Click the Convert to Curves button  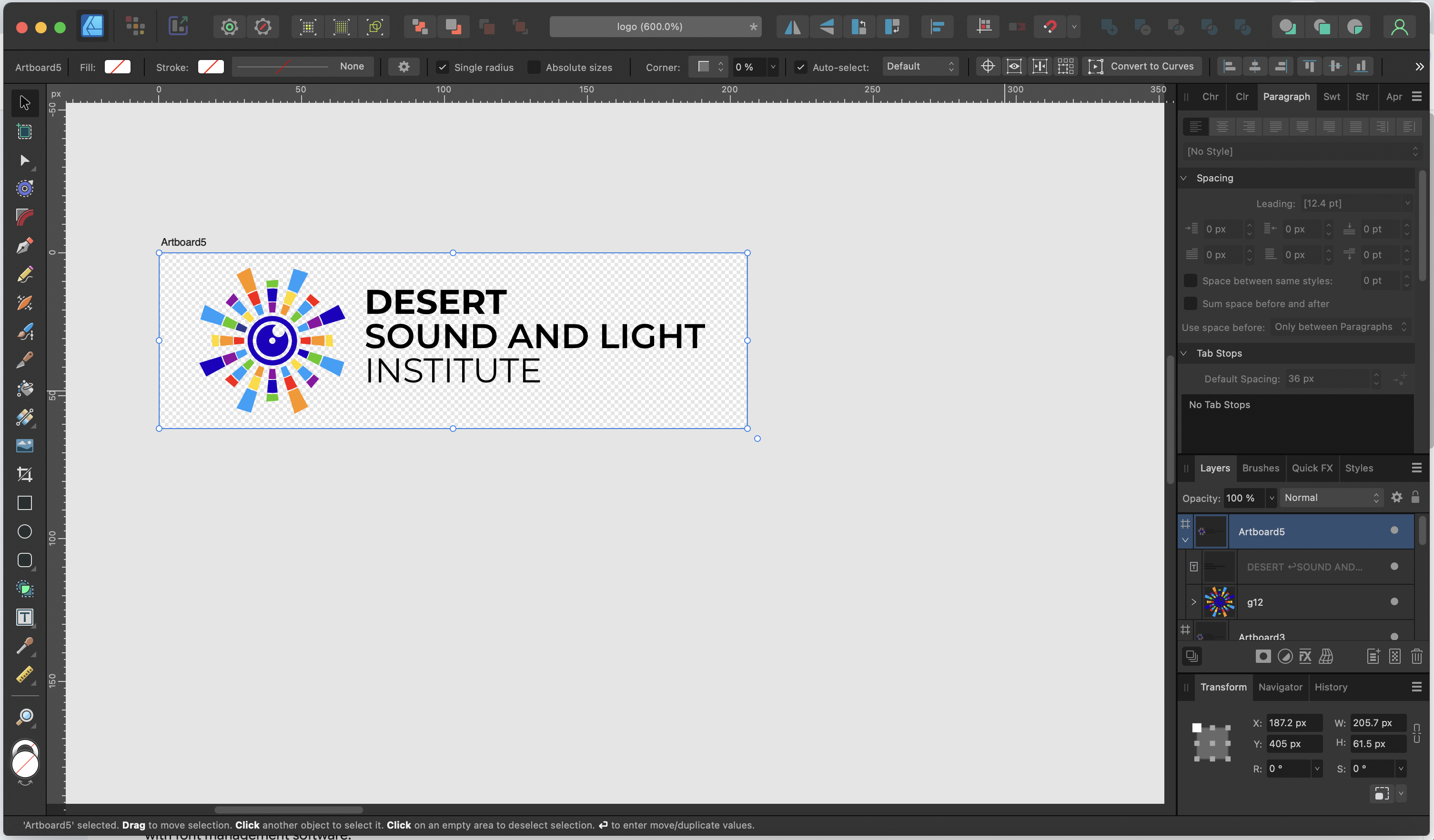point(1142,67)
